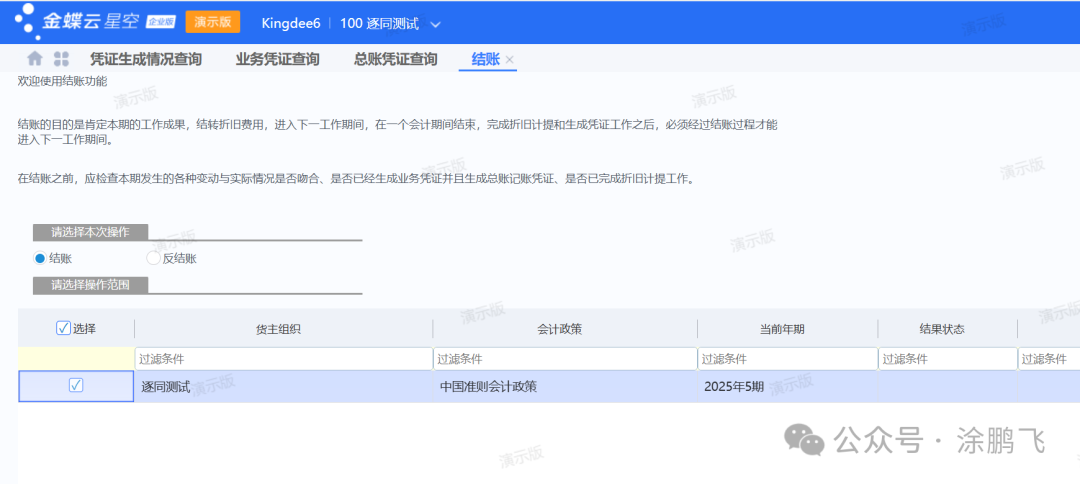The height and width of the screenshot is (484, 1080).
Task: Click filter field under 会计政策
Action: (x=564, y=359)
